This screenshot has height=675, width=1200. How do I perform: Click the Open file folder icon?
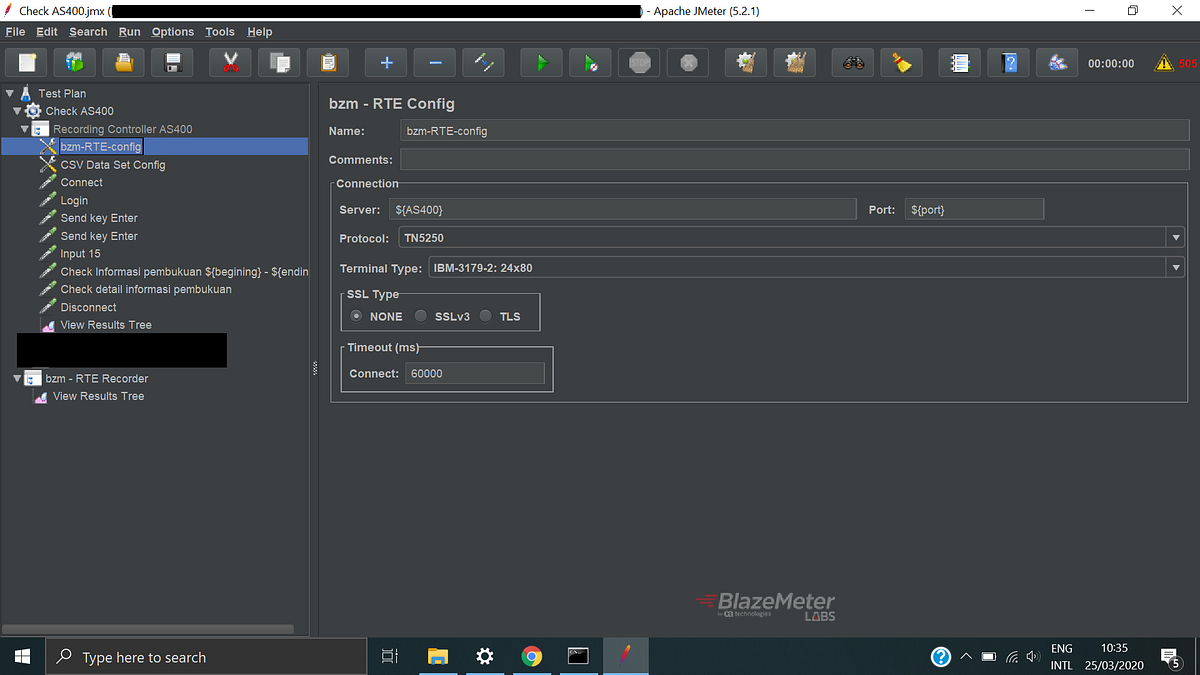(124, 63)
